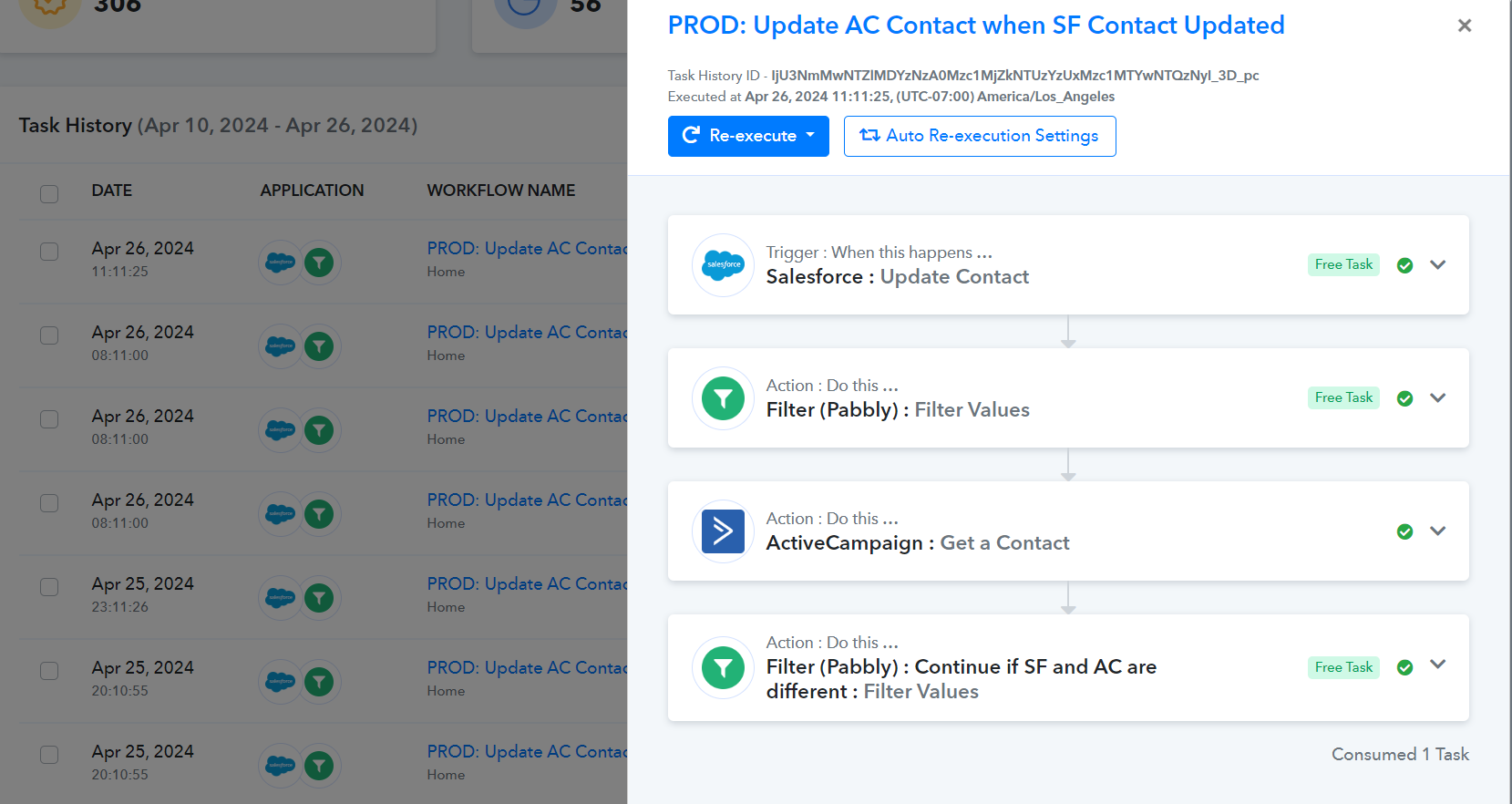Expand the Salesforce Update Contact step

[1438, 265]
